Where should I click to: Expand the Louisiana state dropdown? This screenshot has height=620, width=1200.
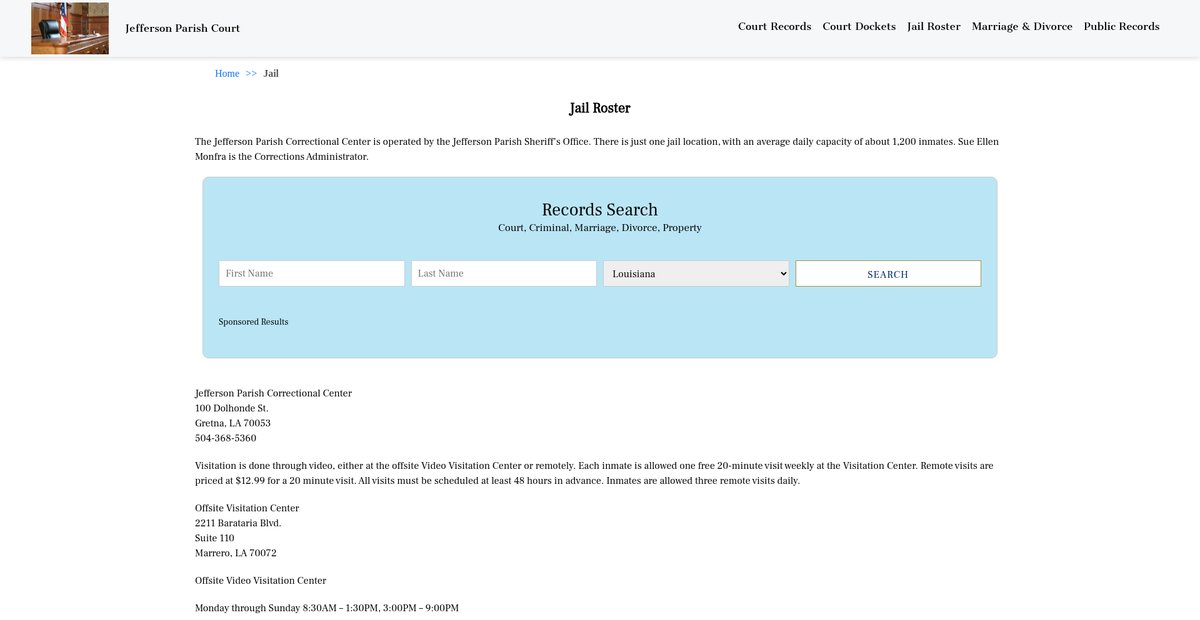coord(696,274)
